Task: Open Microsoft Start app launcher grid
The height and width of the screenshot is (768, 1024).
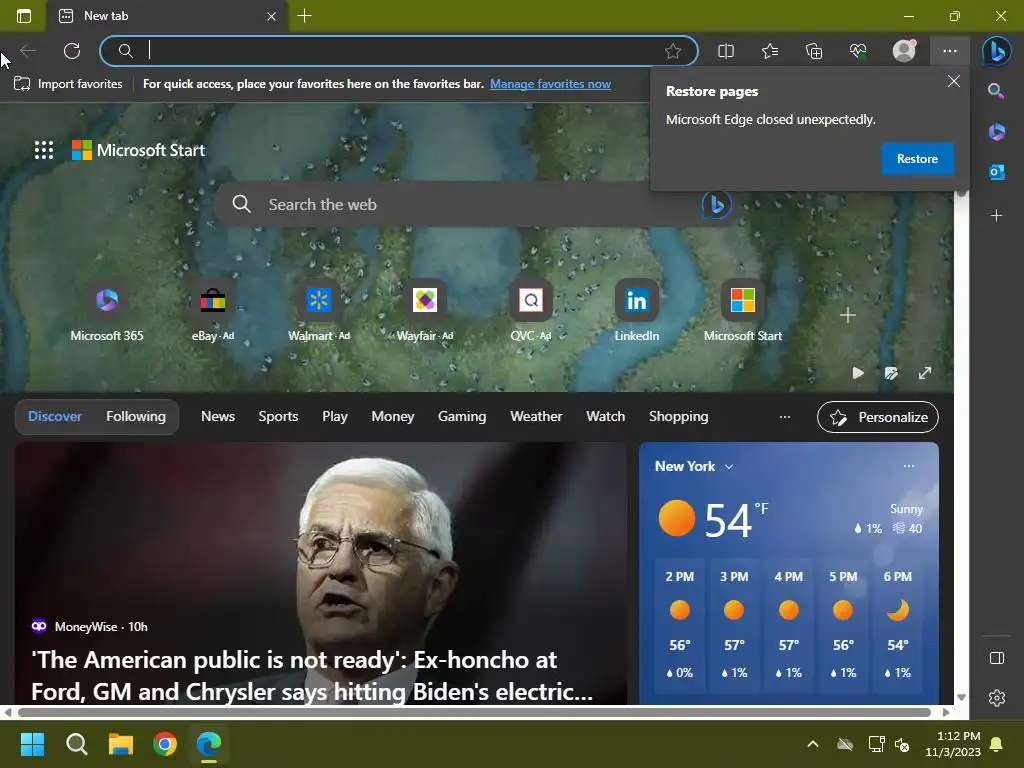Action: [x=44, y=150]
